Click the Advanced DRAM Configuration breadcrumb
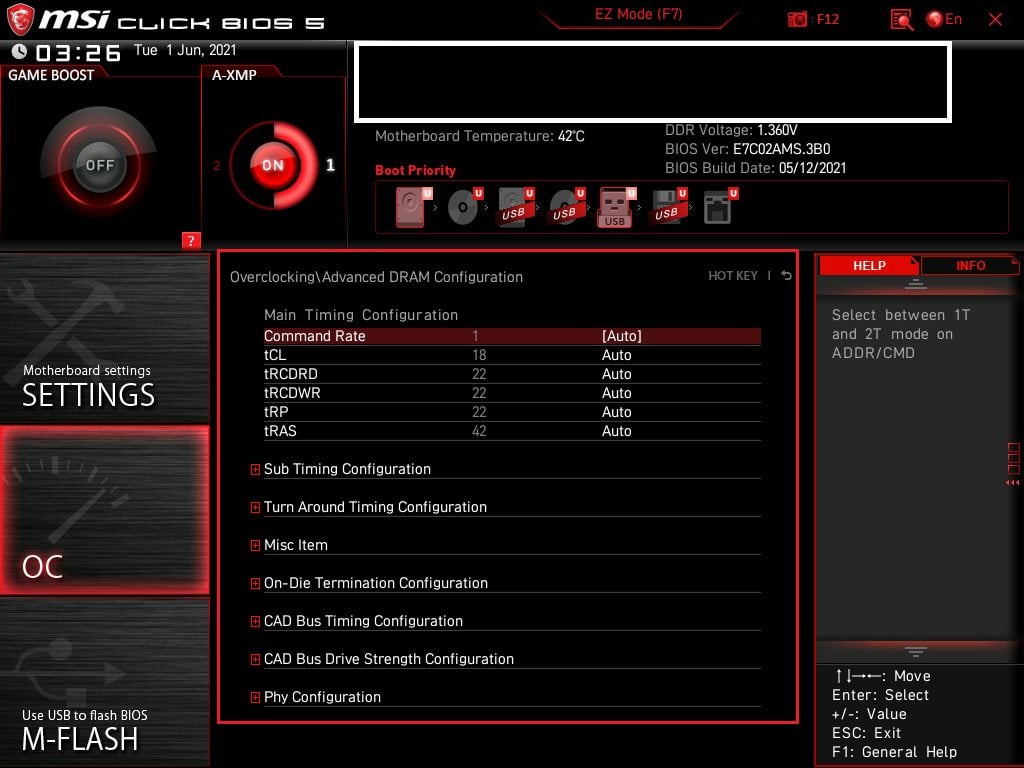This screenshot has height=768, width=1024. click(422, 276)
